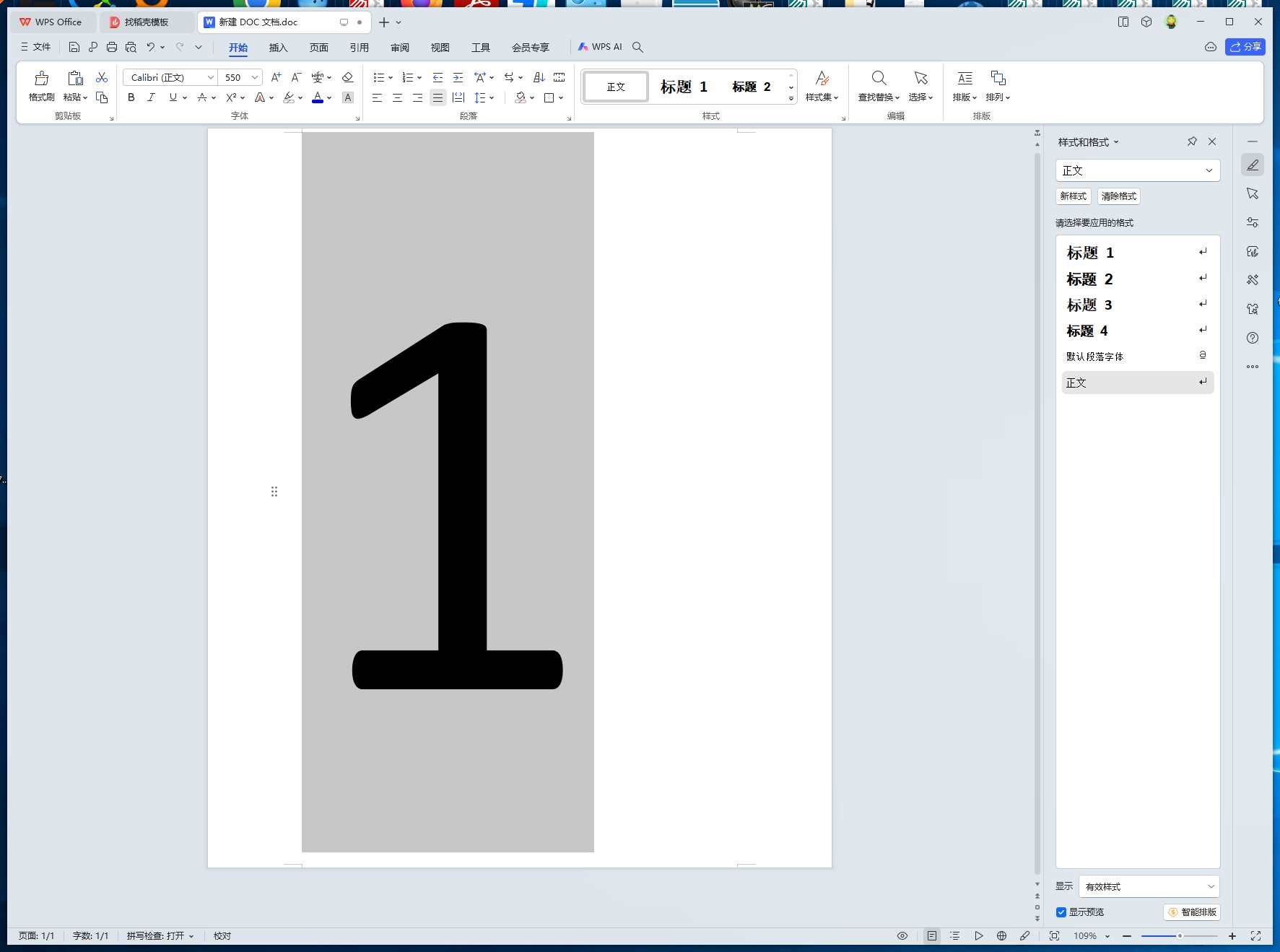This screenshot has width=1280, height=952.
Task: Click the Cut scissors icon
Action: [x=102, y=77]
